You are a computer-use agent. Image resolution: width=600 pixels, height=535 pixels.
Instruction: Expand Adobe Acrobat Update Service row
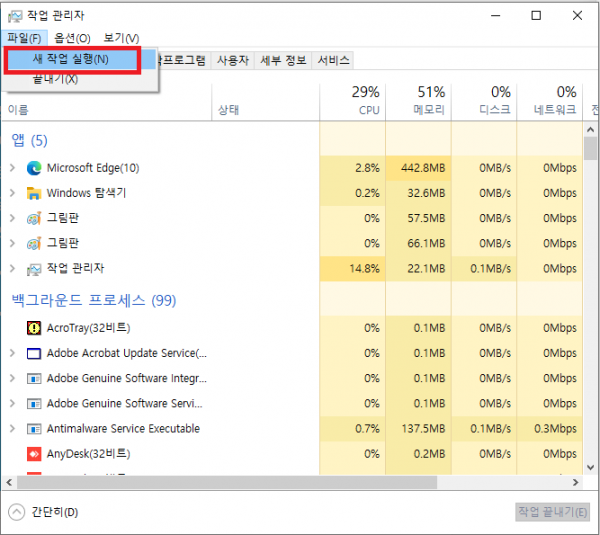(12, 353)
